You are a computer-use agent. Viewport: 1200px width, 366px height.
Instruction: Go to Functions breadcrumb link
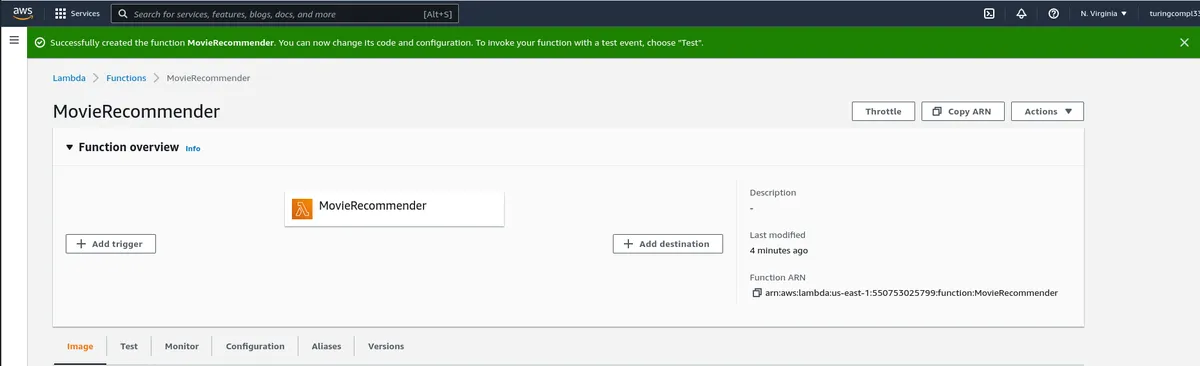(x=127, y=78)
